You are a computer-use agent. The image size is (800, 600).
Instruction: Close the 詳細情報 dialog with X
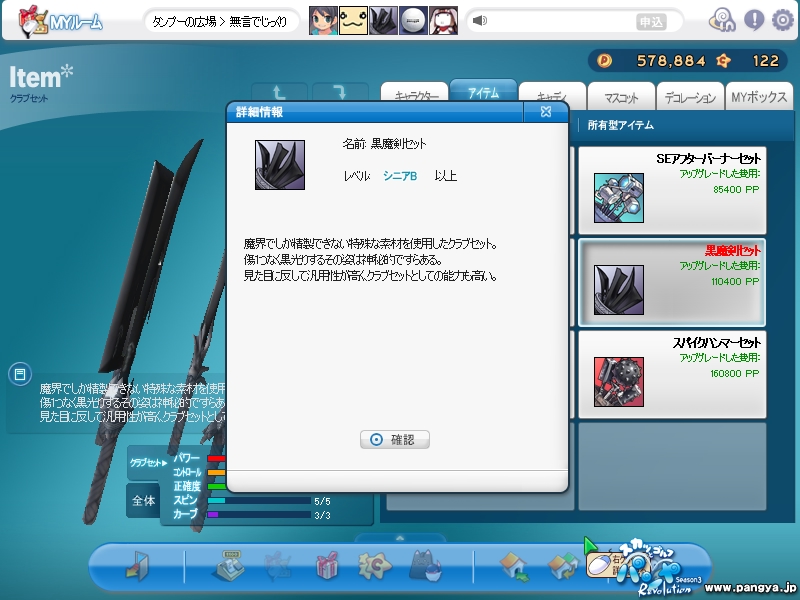(545, 112)
